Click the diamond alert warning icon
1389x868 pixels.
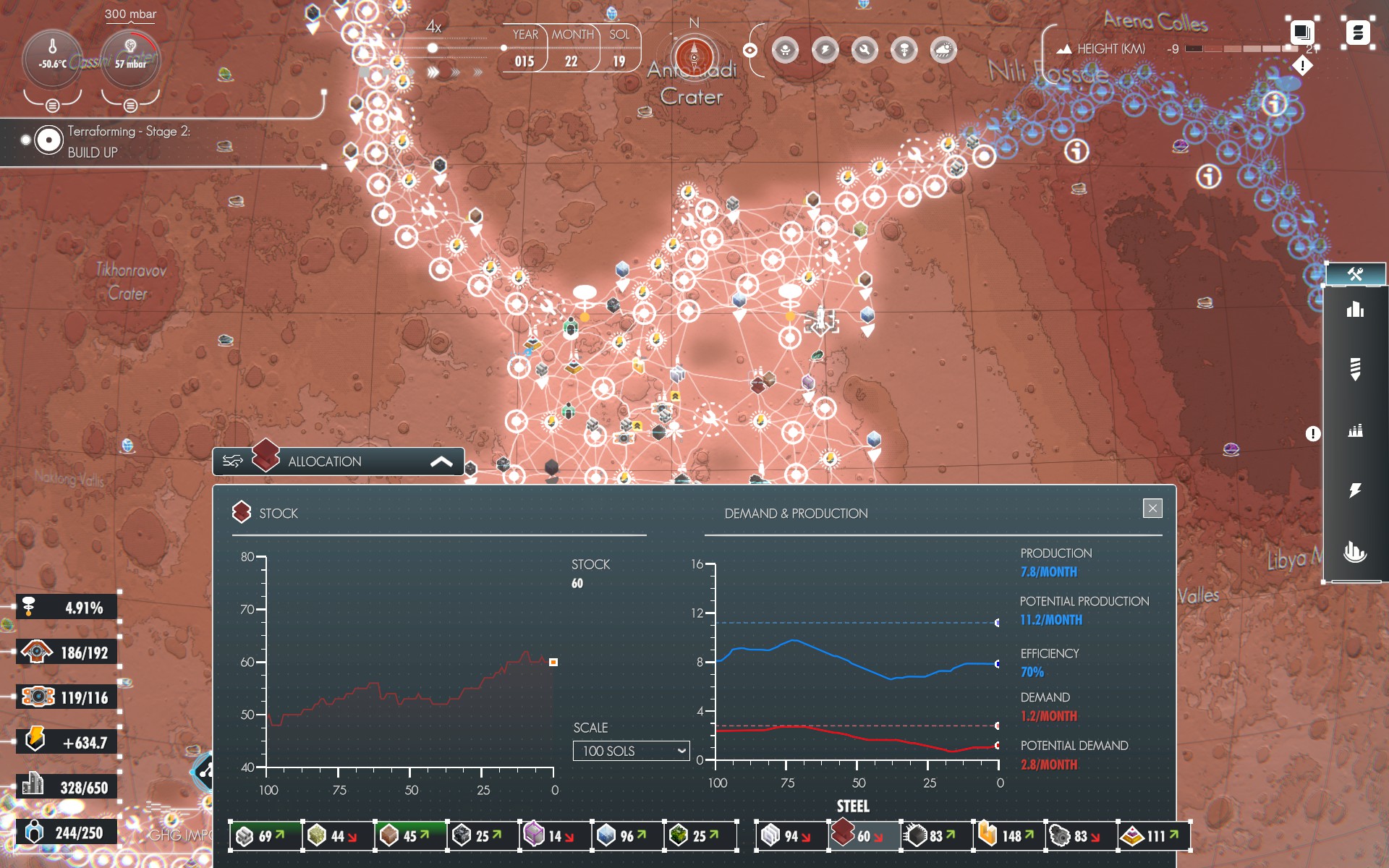(x=1302, y=66)
